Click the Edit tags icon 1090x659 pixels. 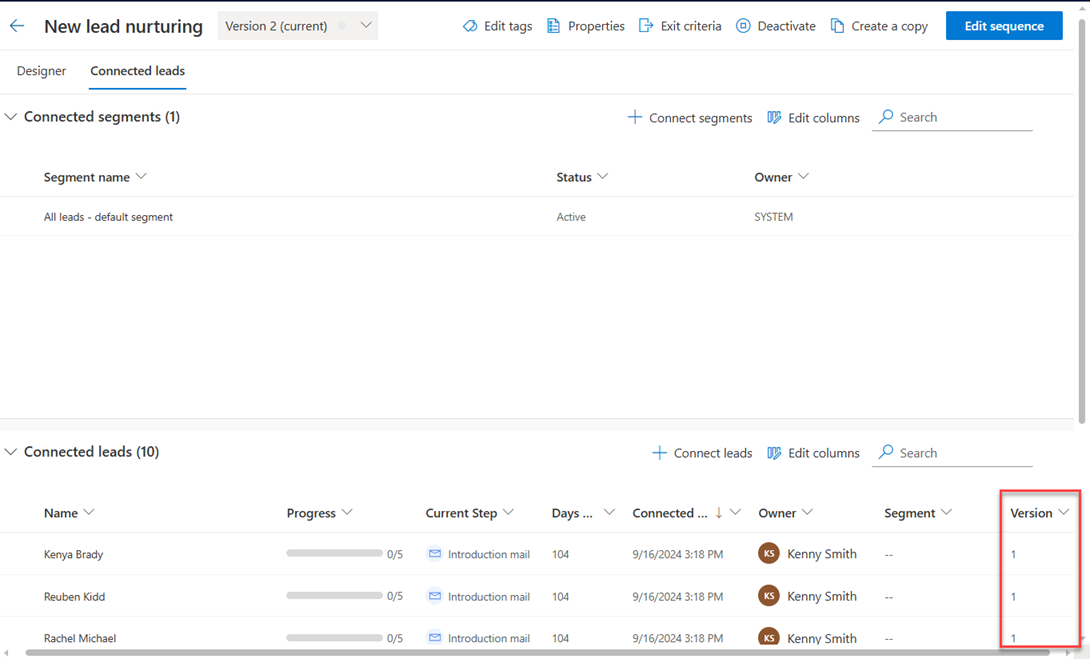470,26
